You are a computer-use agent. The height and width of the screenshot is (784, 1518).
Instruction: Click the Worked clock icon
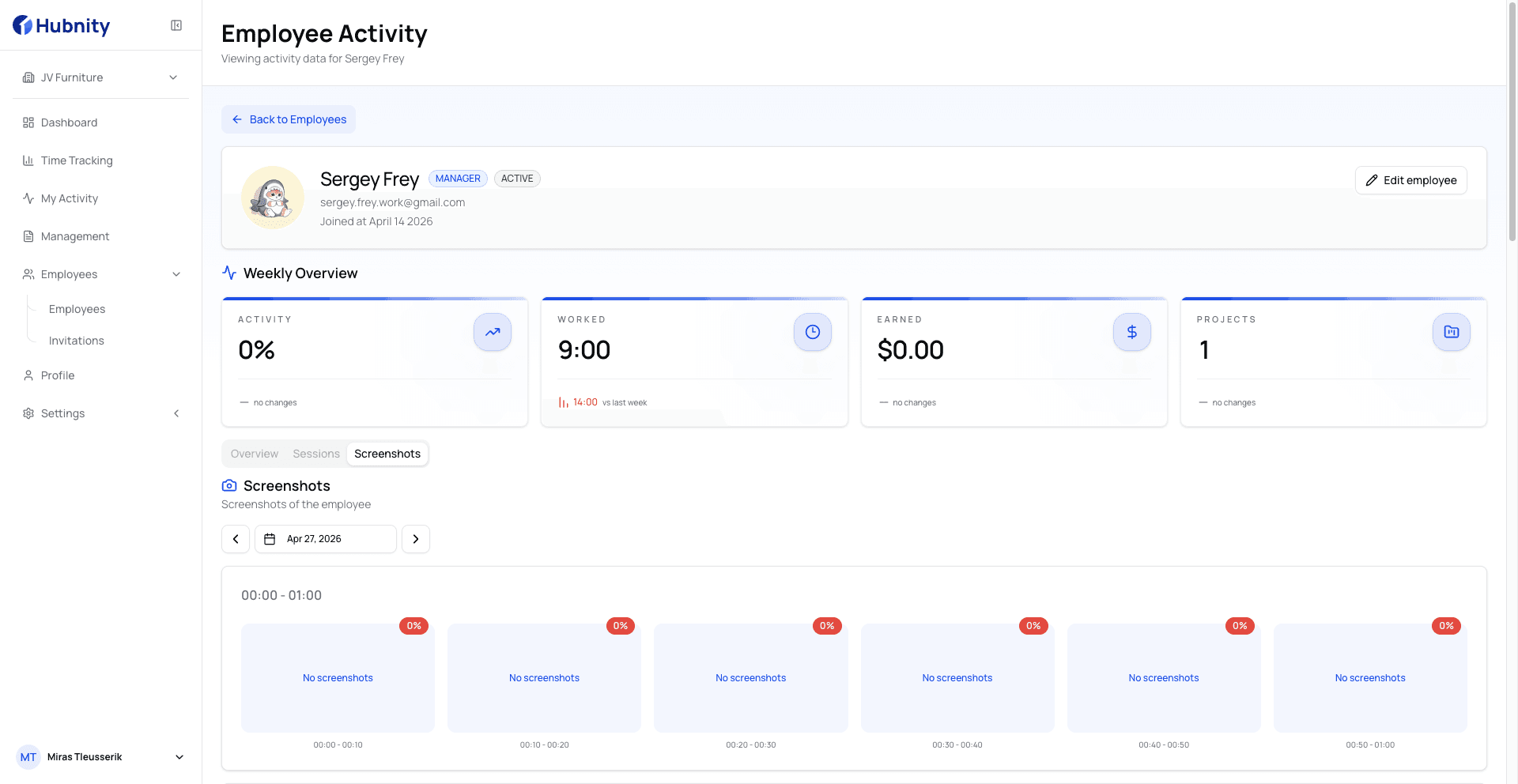coord(813,332)
